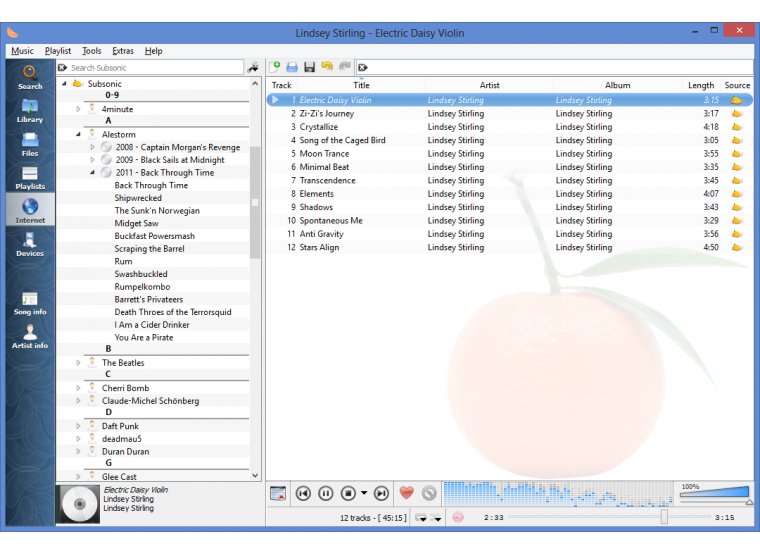
Task: Collapse the Subsonic root tree node
Action: coord(64,84)
